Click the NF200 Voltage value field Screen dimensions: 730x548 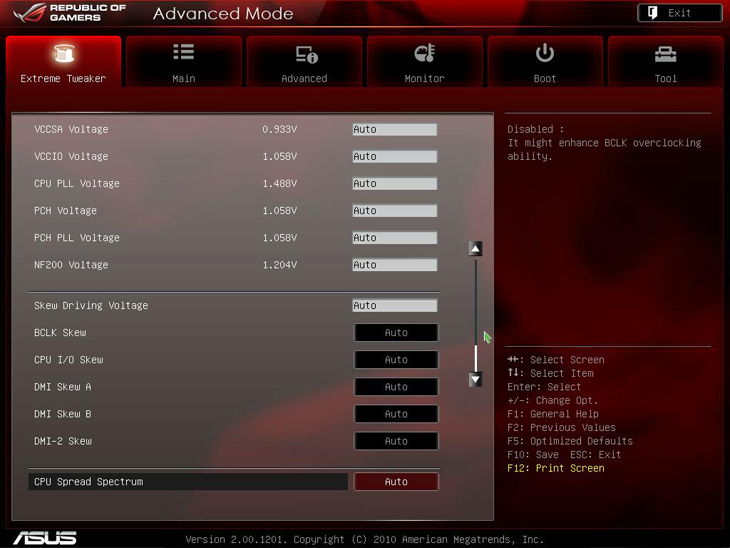[394, 265]
